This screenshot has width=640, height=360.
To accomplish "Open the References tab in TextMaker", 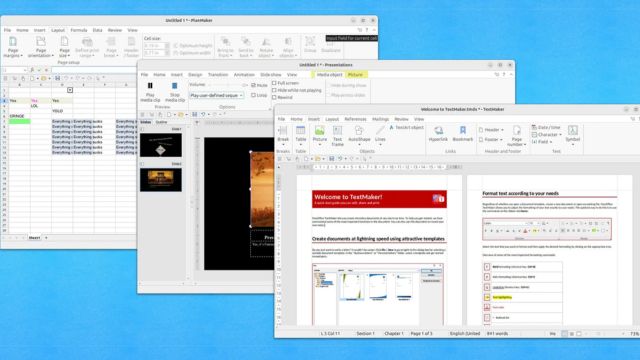I will coord(355,119).
